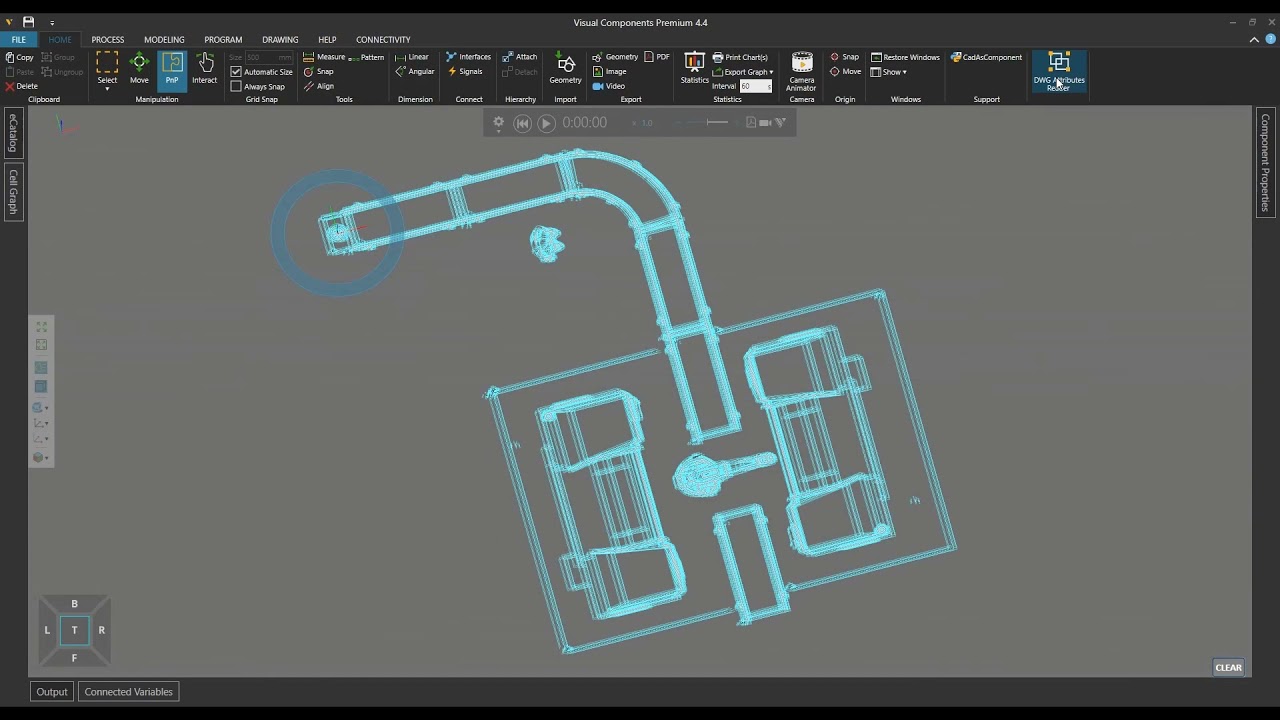Show Interfaces in the Connect group
The image size is (1280, 720).
[468, 57]
